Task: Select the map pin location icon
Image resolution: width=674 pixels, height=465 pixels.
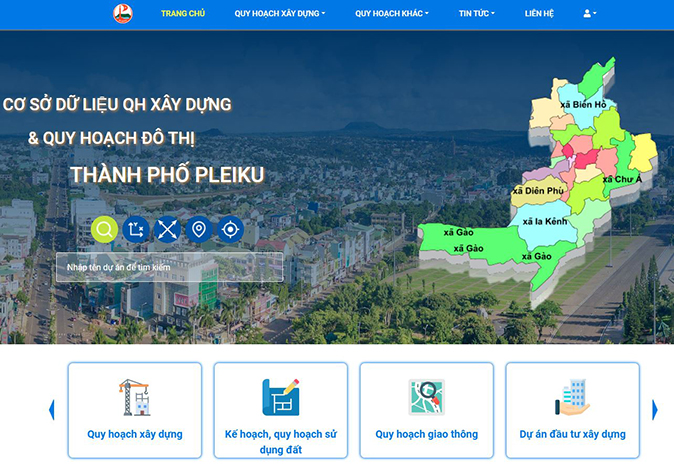Action: click(199, 229)
